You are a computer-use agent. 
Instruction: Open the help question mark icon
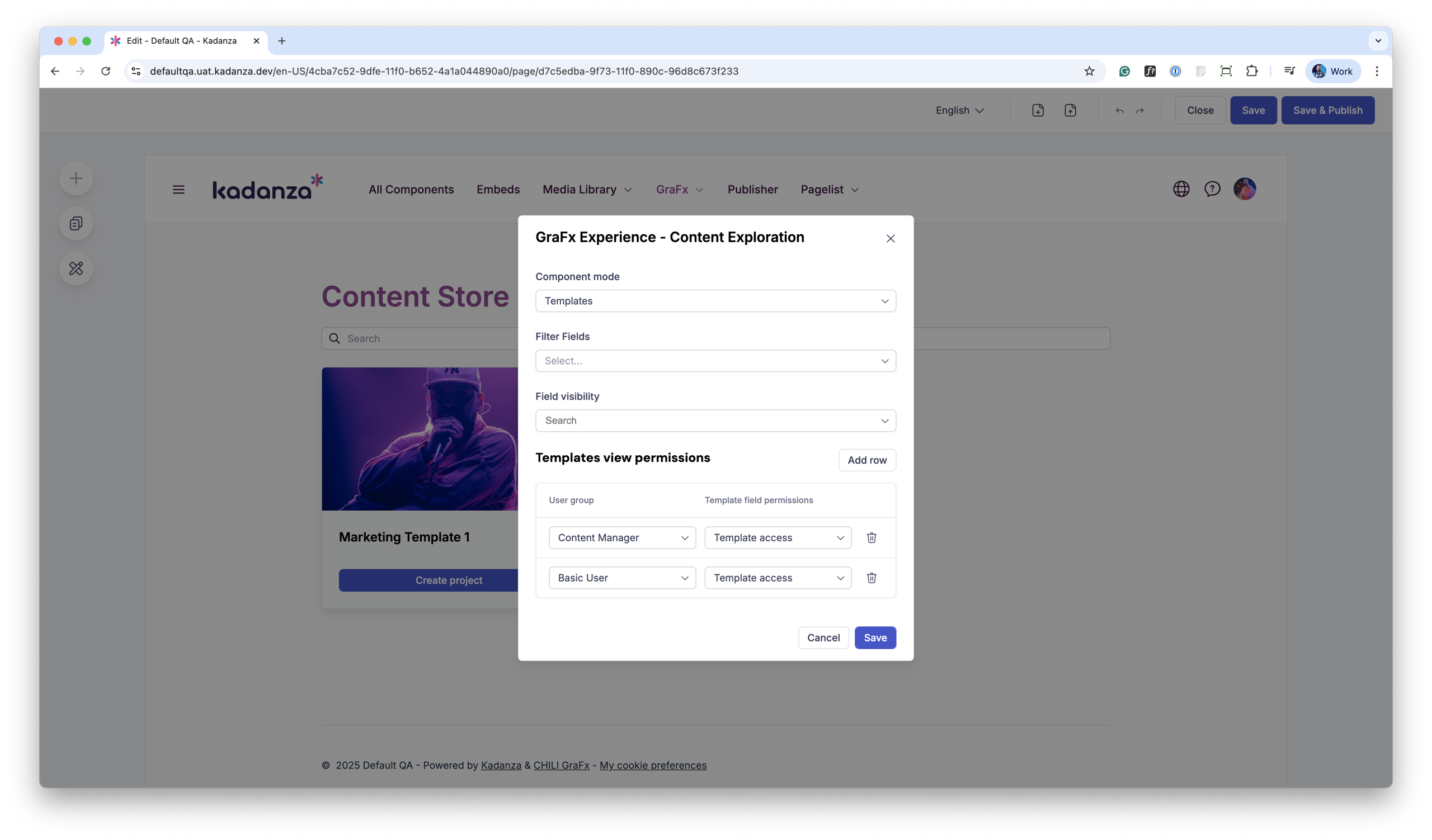pos(1212,189)
